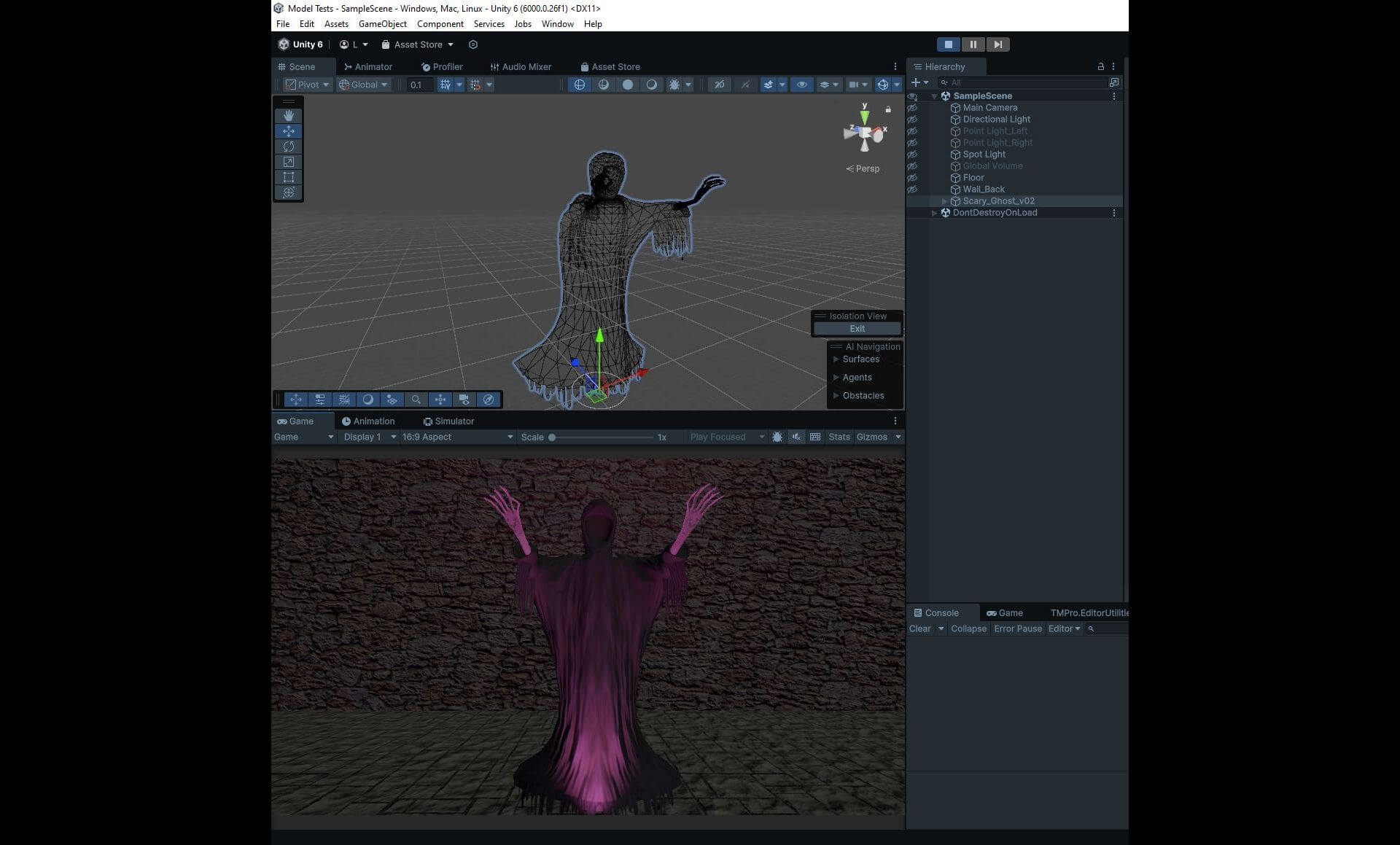1400x845 pixels.
Task: Open the 16:9 Aspect dropdown
Action: pyautogui.click(x=457, y=437)
